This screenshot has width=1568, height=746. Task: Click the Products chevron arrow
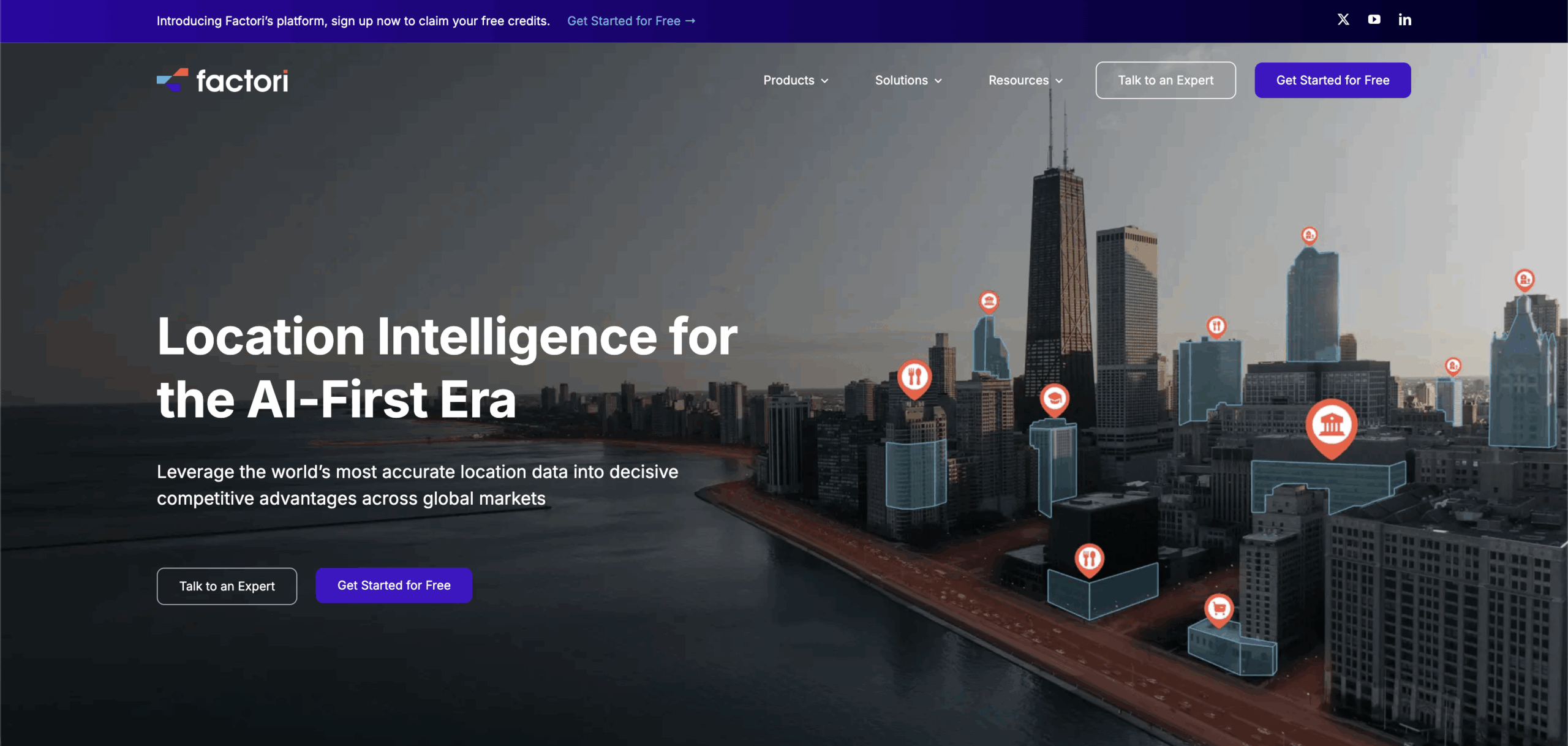(825, 81)
